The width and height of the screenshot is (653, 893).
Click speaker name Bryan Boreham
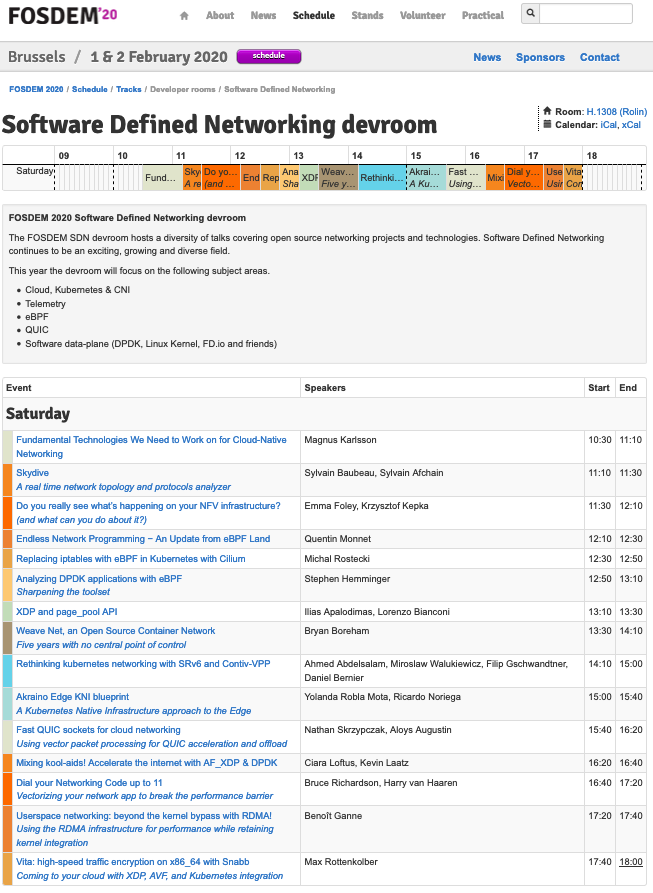coord(336,631)
